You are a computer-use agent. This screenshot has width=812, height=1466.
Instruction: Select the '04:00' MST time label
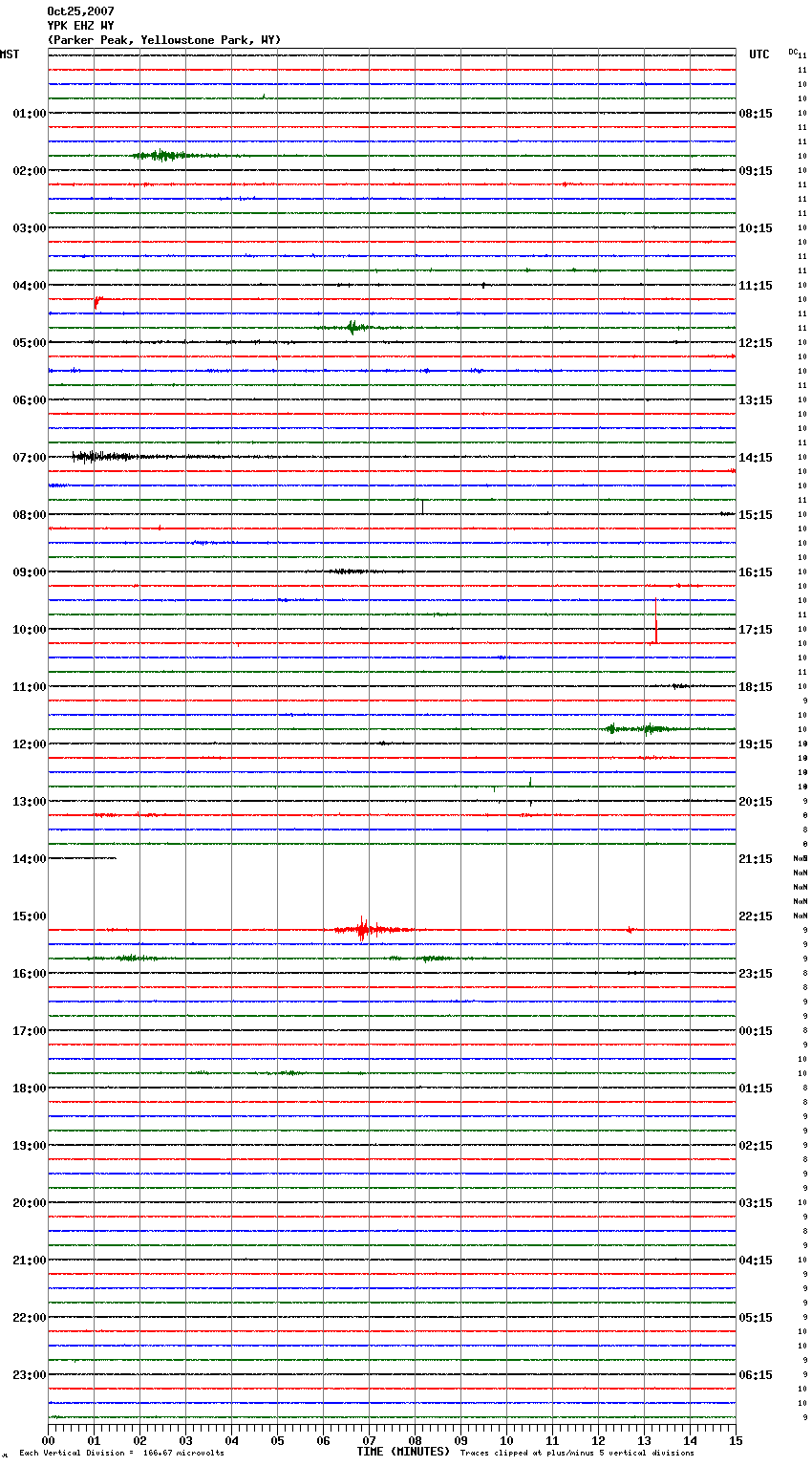30,286
